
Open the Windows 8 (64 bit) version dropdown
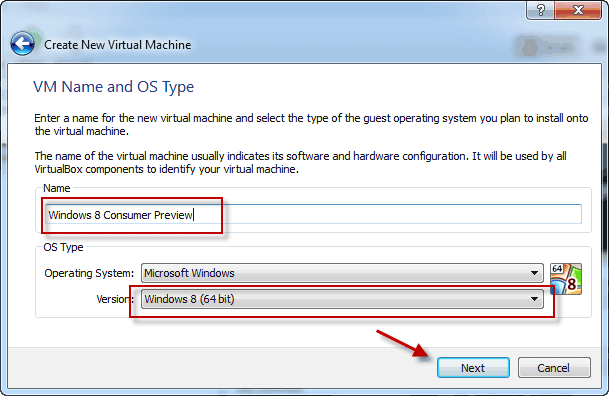[x=342, y=299]
